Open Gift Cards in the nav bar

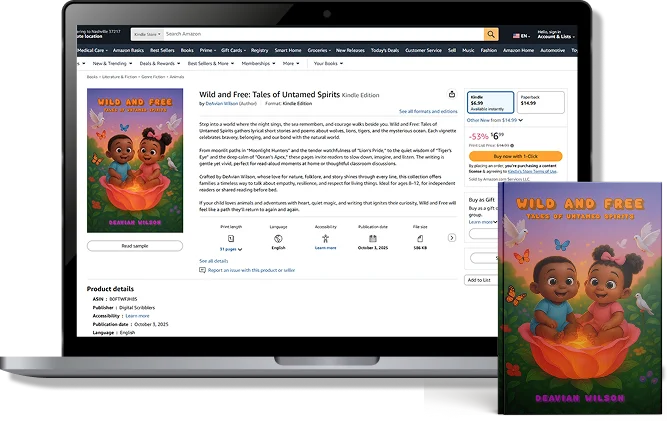[233, 50]
